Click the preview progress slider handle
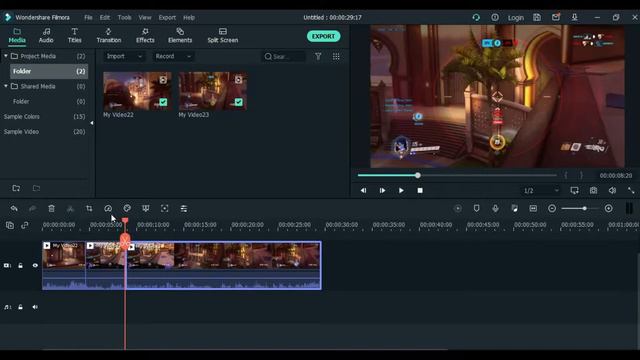This screenshot has height=360, width=640. 418,176
